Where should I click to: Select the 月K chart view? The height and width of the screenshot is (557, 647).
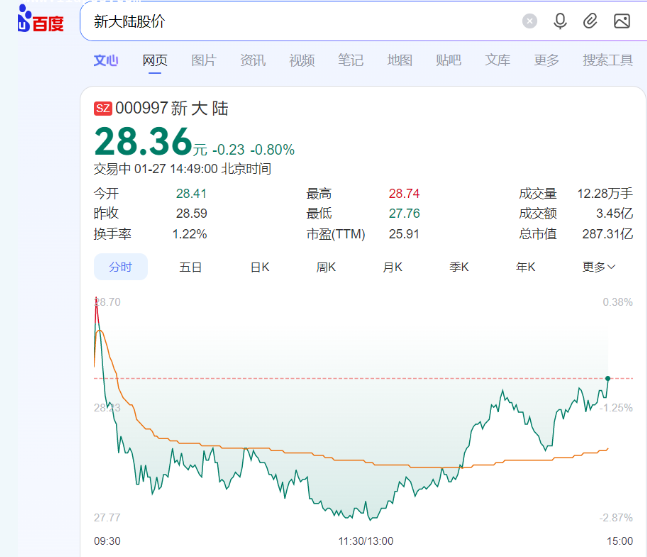click(x=392, y=267)
